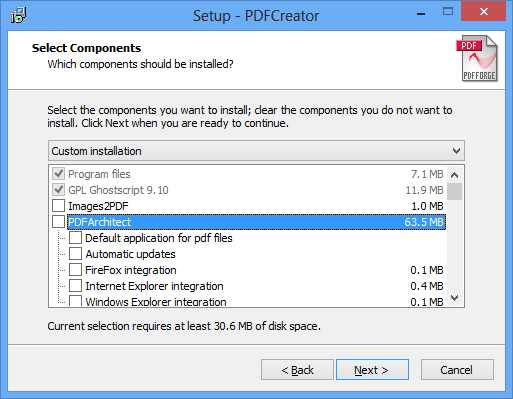Enable Automatic updates checkbox
This screenshot has height=399, width=513.
coord(75,254)
